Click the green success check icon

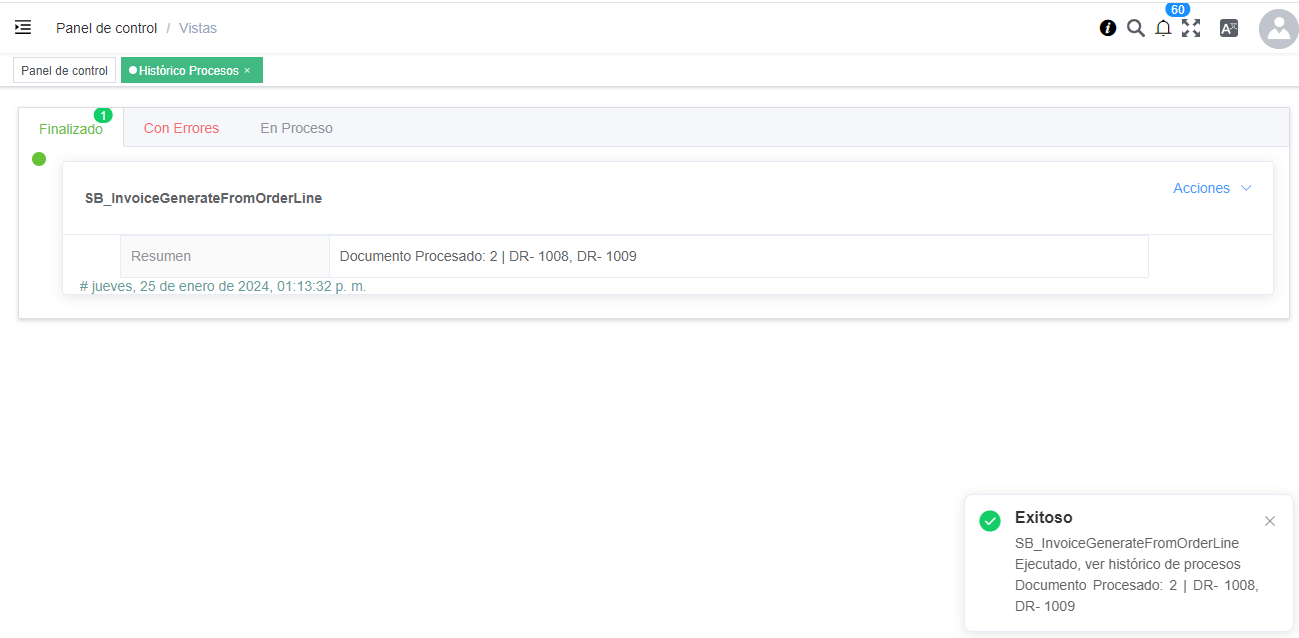pos(990,521)
